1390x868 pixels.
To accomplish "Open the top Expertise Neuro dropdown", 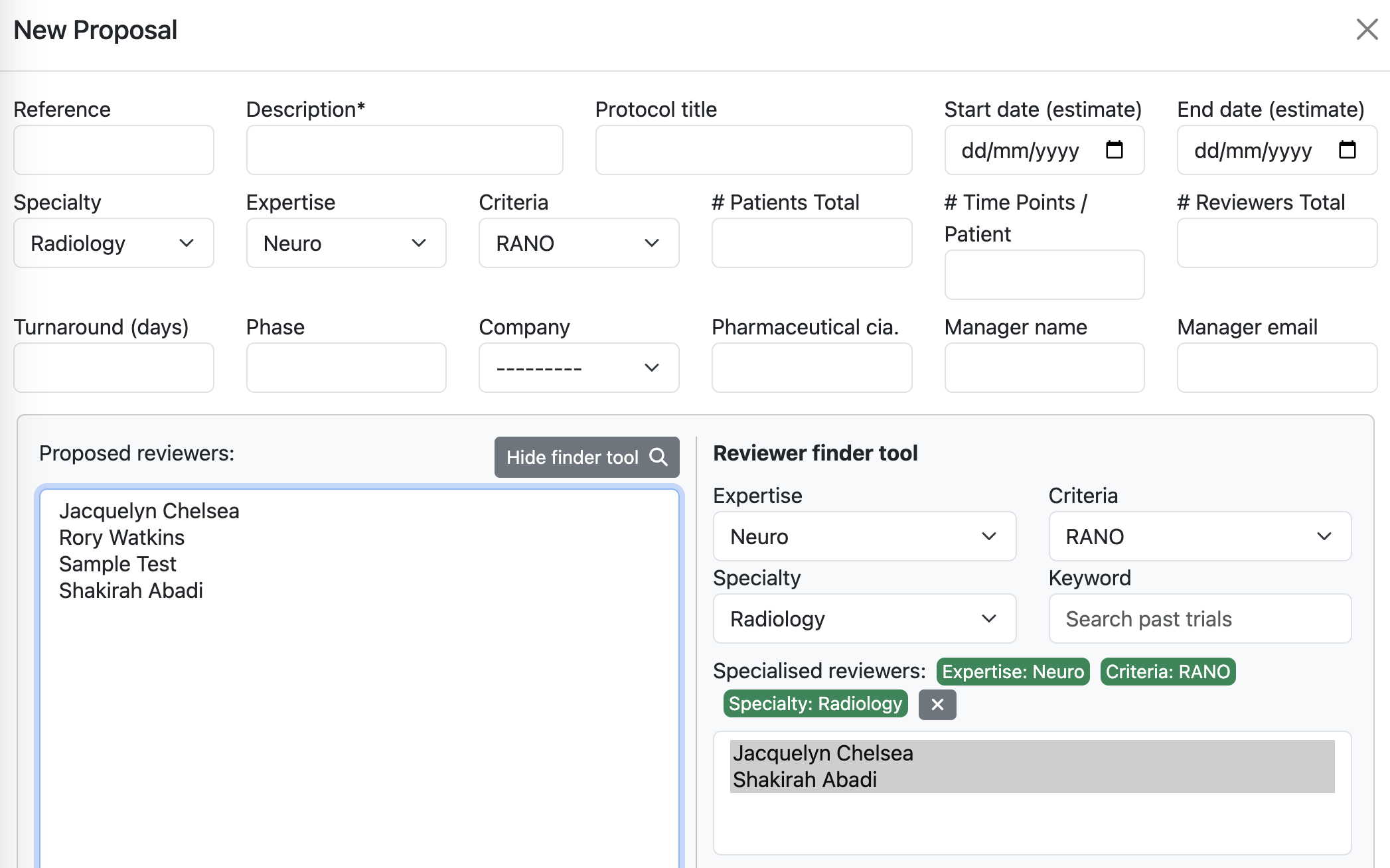I will click(346, 244).
